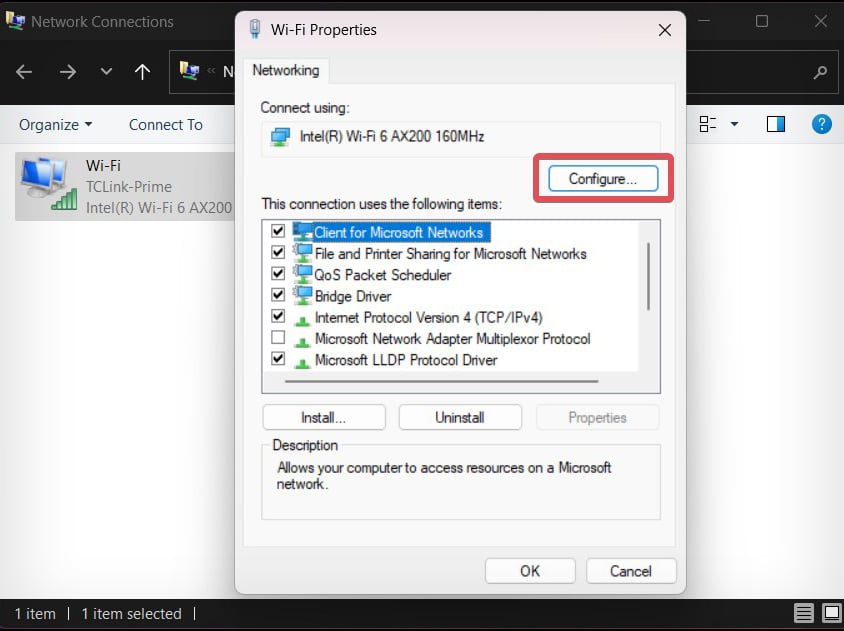844x631 pixels.
Task: Switch to the Networking tab
Action: (x=286, y=71)
